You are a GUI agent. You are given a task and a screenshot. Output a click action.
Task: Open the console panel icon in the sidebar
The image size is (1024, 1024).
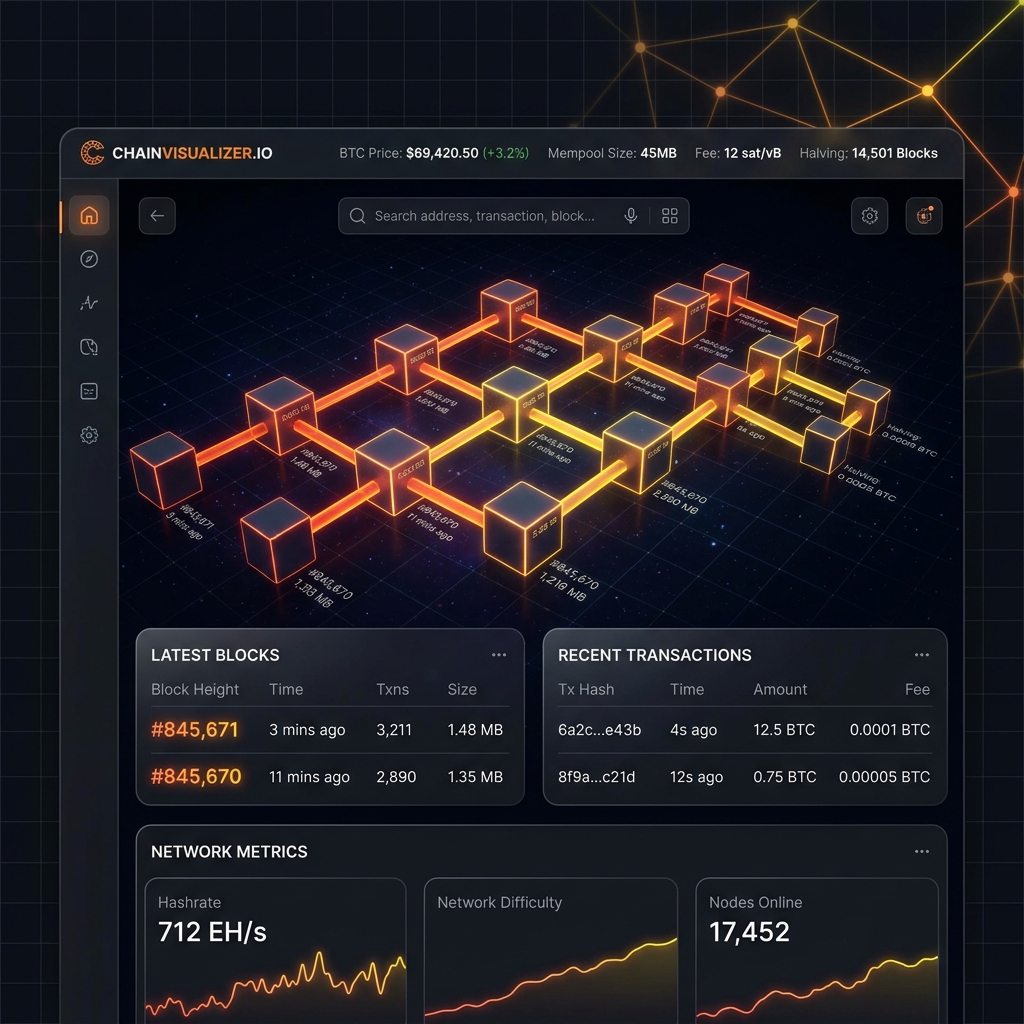(88, 391)
